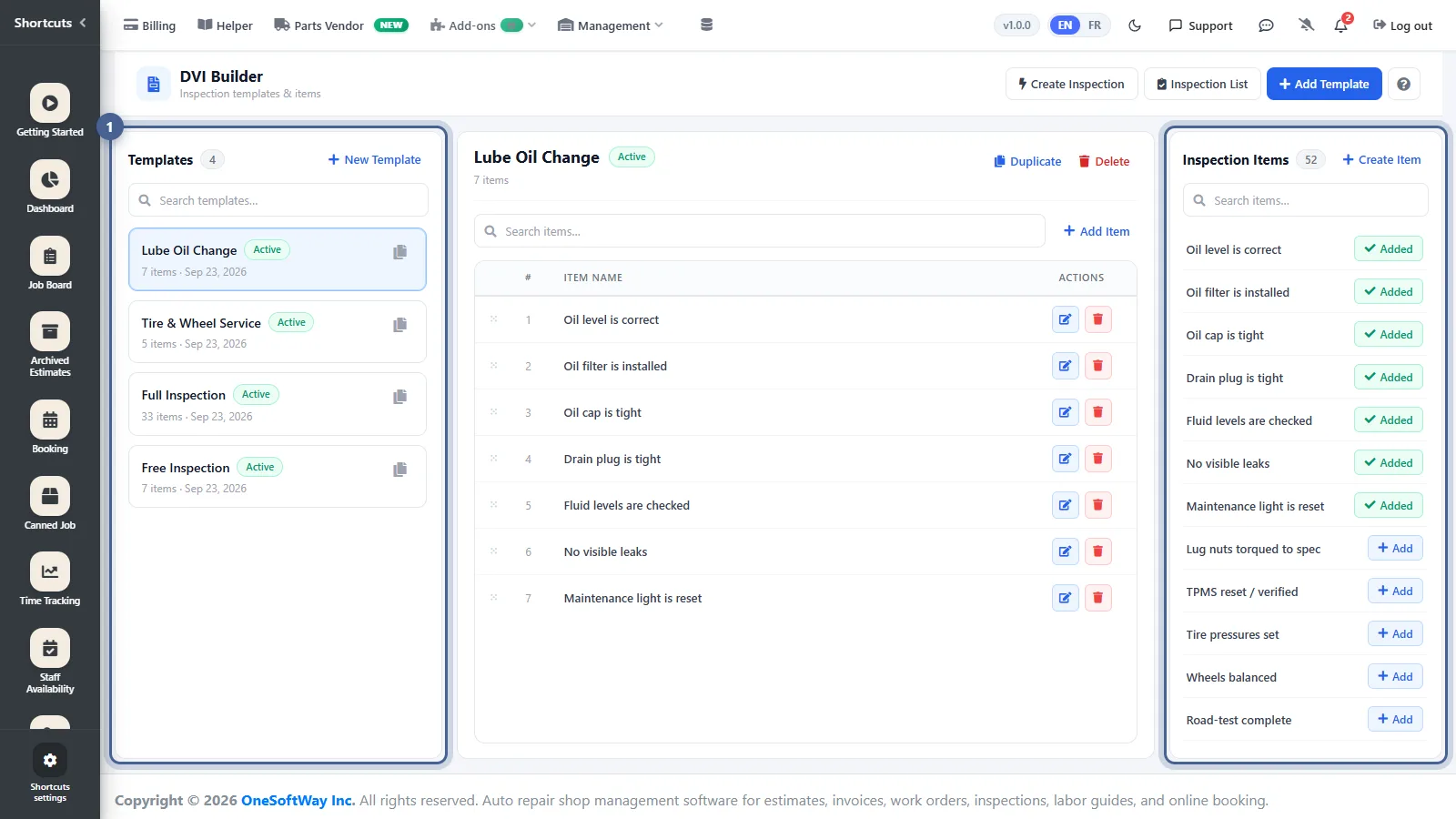Click the muted bell slash icon
The image size is (1456, 819).
1307,25
